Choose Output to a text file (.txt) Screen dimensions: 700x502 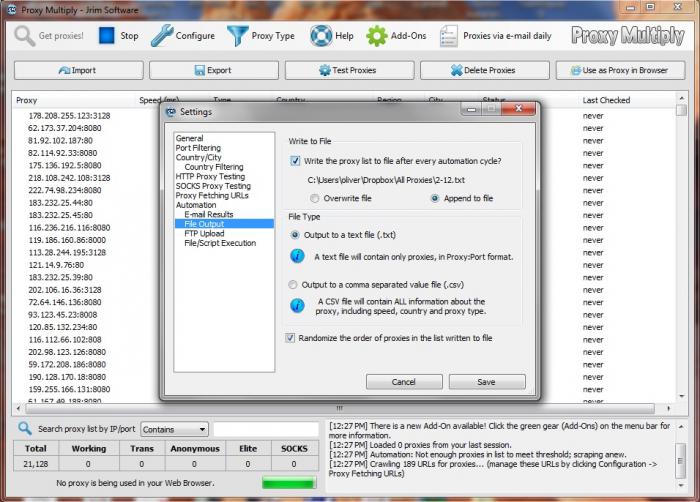pyautogui.click(x=295, y=235)
